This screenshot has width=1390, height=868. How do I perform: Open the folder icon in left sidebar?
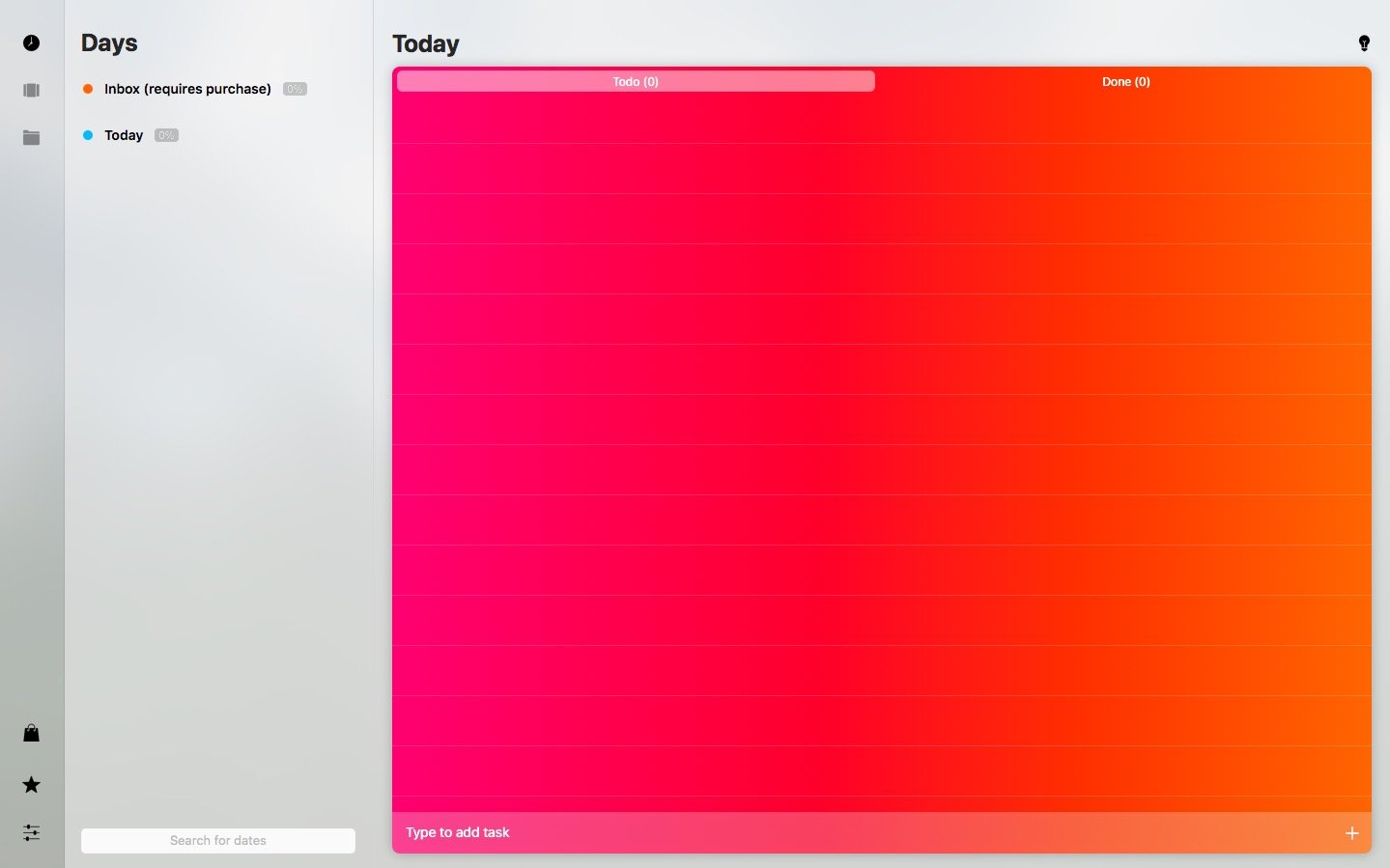click(x=31, y=137)
